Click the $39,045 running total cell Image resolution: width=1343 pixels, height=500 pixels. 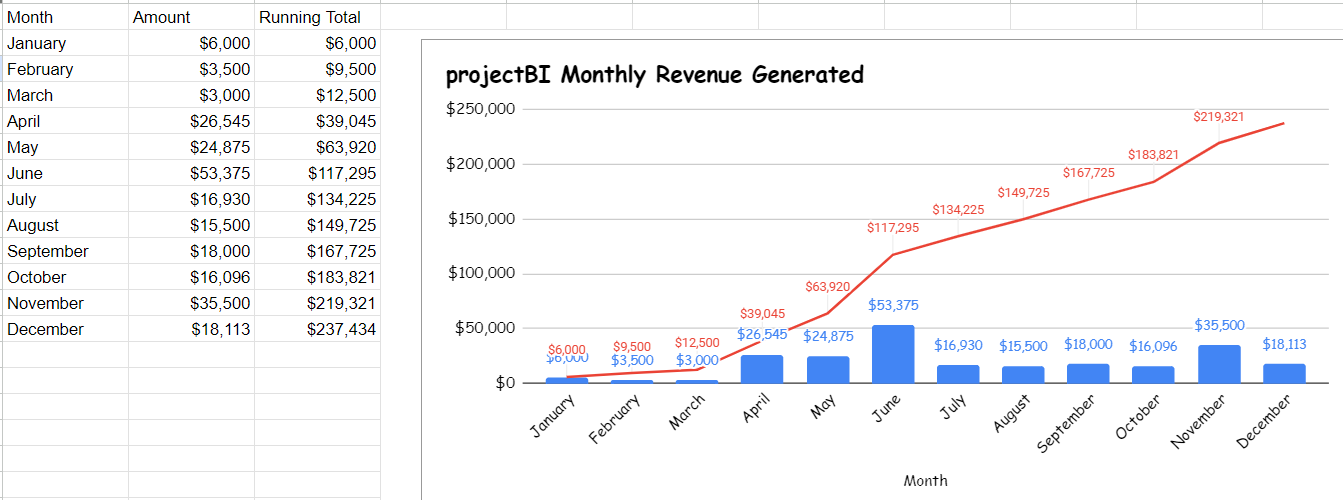[x=317, y=121]
